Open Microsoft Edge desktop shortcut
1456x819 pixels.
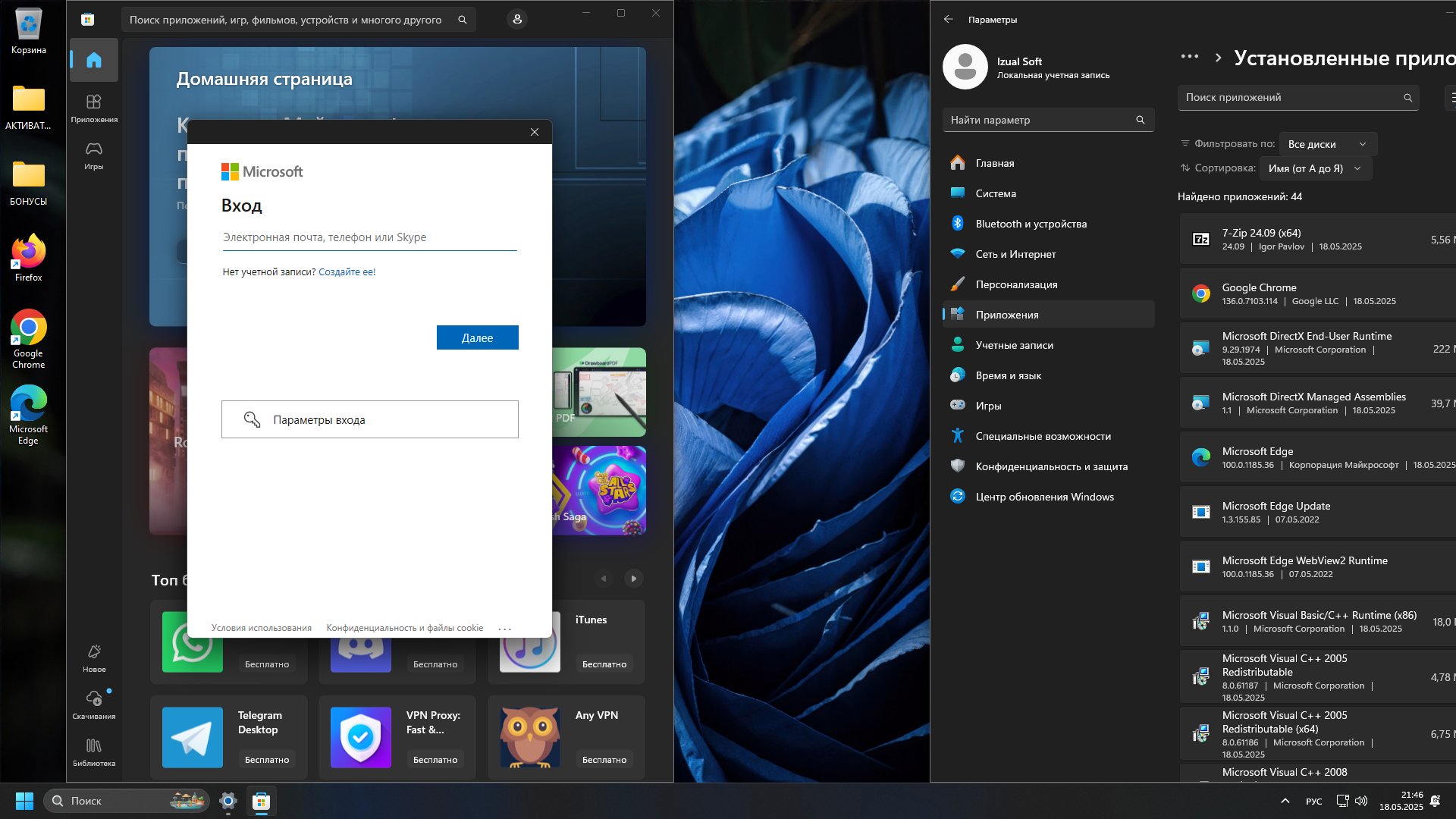pos(28,415)
